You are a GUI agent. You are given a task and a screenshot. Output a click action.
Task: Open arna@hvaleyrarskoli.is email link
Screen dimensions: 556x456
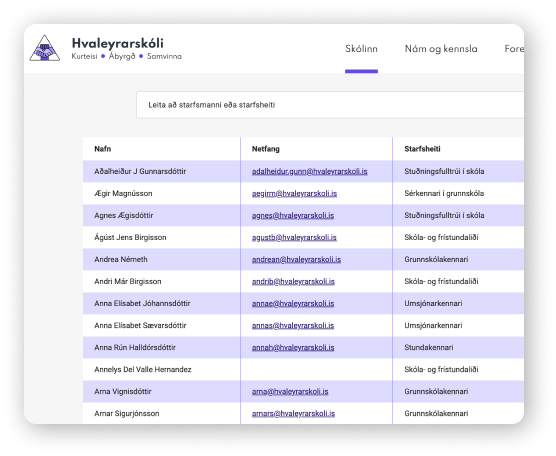(290, 391)
